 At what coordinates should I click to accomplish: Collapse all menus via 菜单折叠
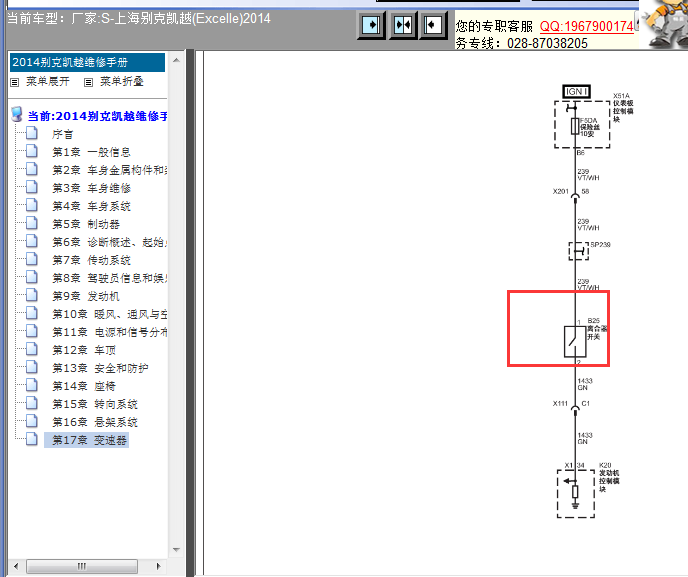click(122, 81)
